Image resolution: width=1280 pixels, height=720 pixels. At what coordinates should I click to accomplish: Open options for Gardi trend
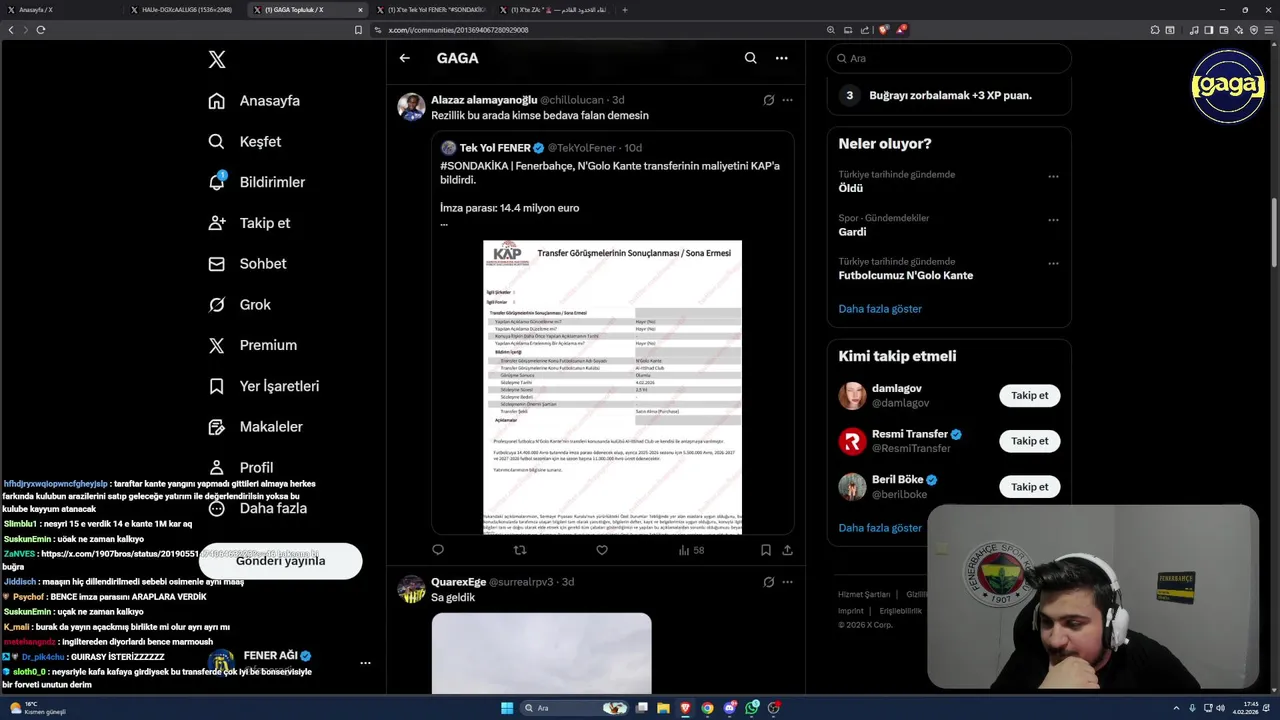pyautogui.click(x=1053, y=220)
